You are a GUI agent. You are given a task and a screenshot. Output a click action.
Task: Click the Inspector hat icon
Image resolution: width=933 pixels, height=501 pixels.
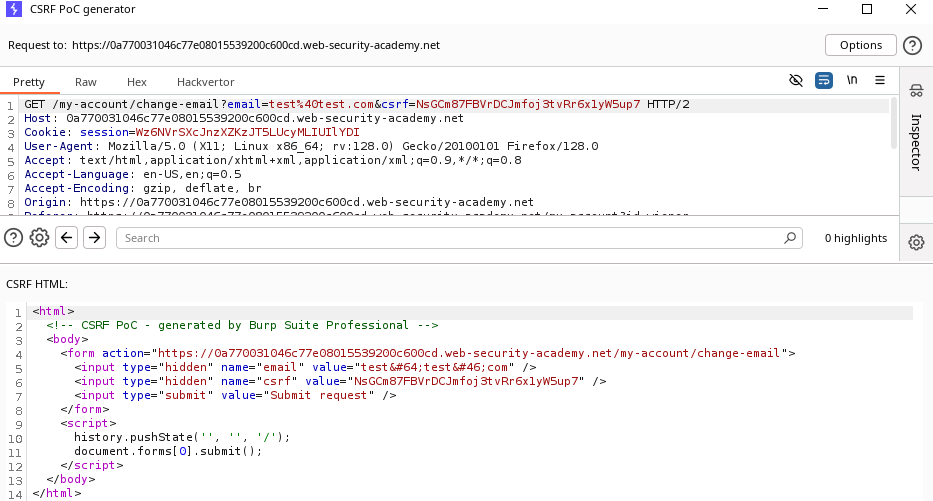click(916, 90)
